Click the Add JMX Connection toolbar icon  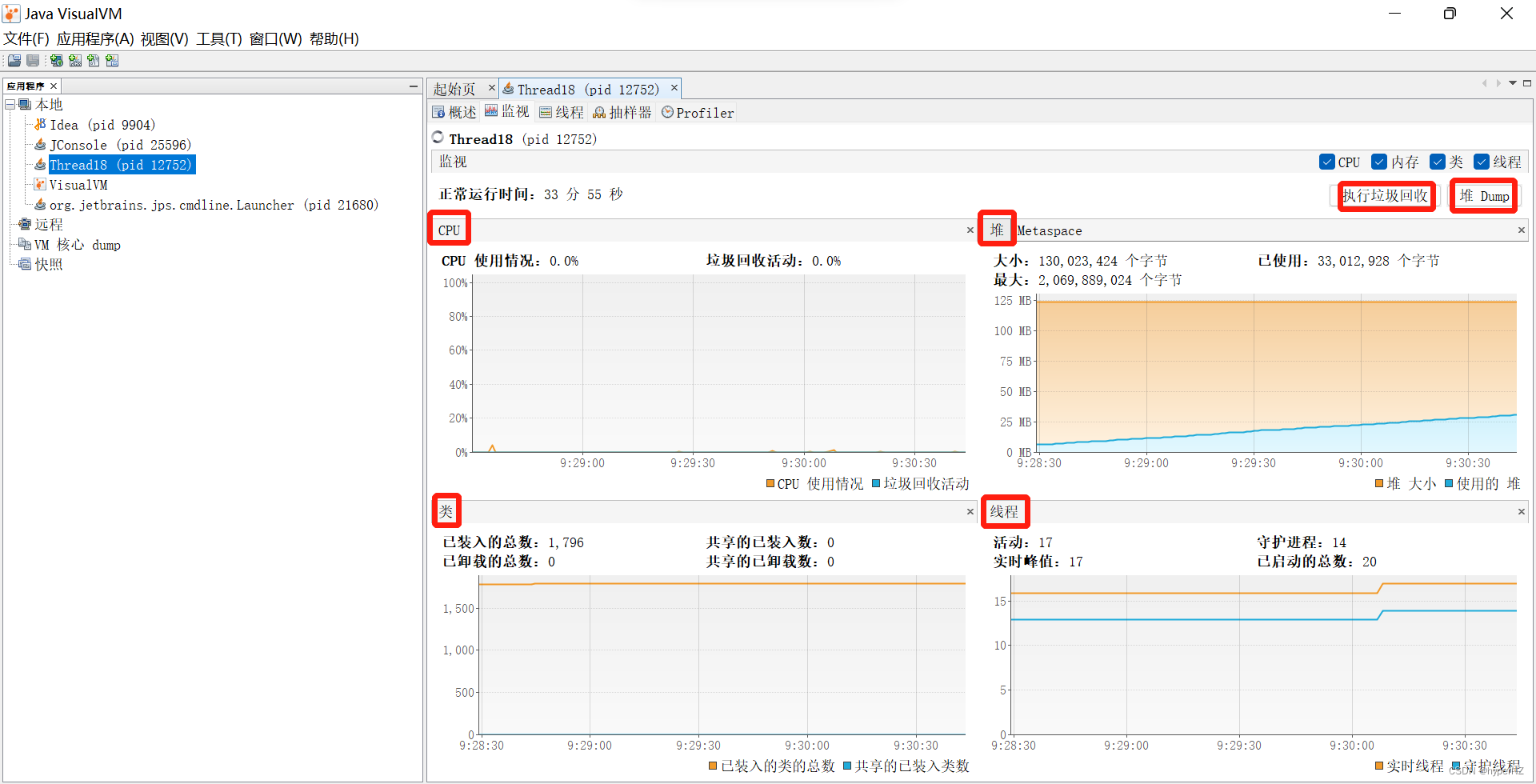pos(75,61)
